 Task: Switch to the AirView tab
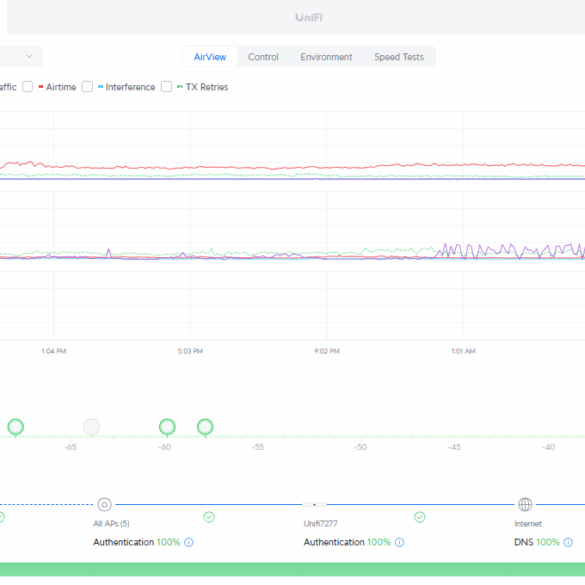210,57
